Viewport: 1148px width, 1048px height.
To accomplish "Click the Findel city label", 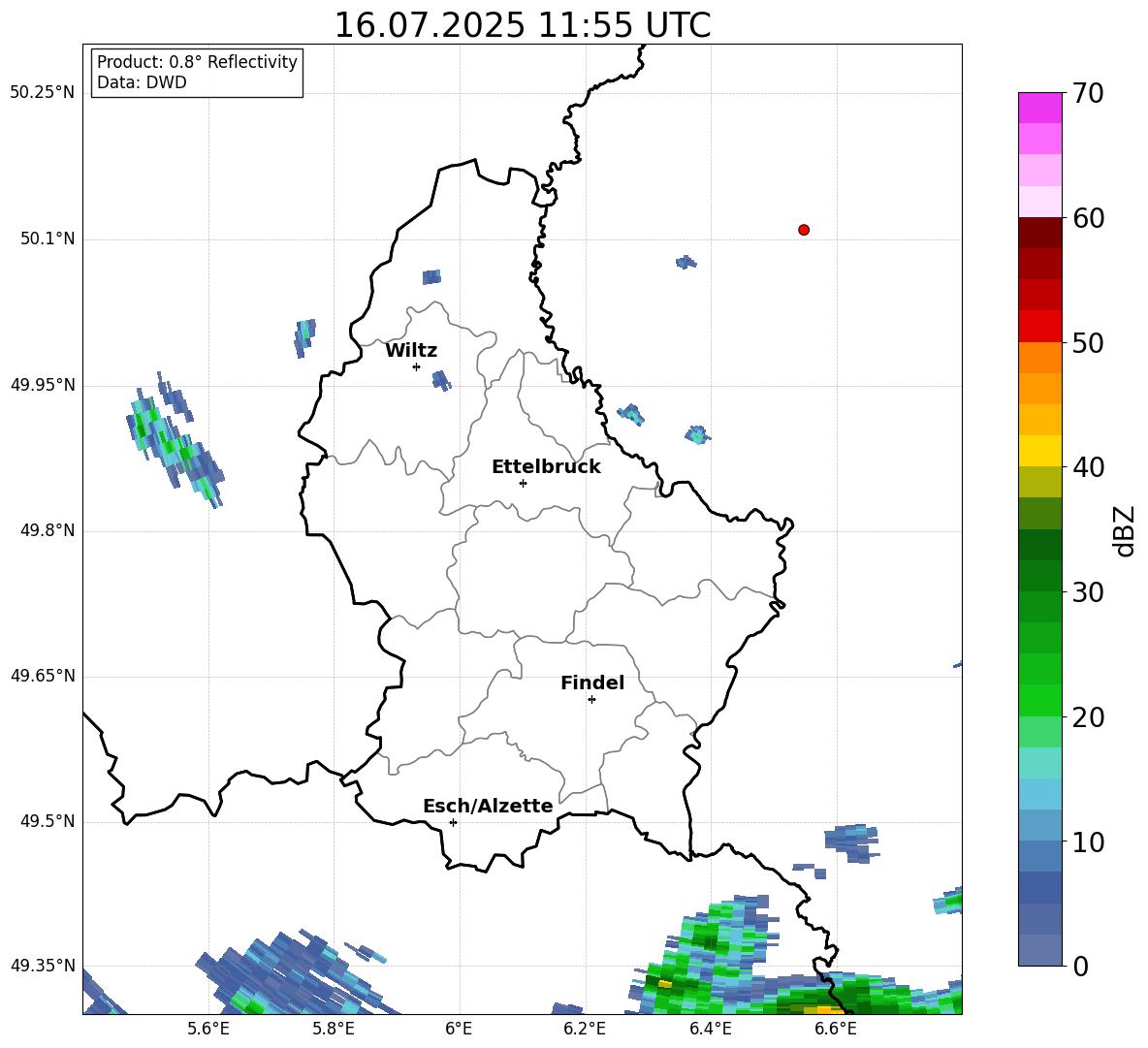I will coord(592,683).
